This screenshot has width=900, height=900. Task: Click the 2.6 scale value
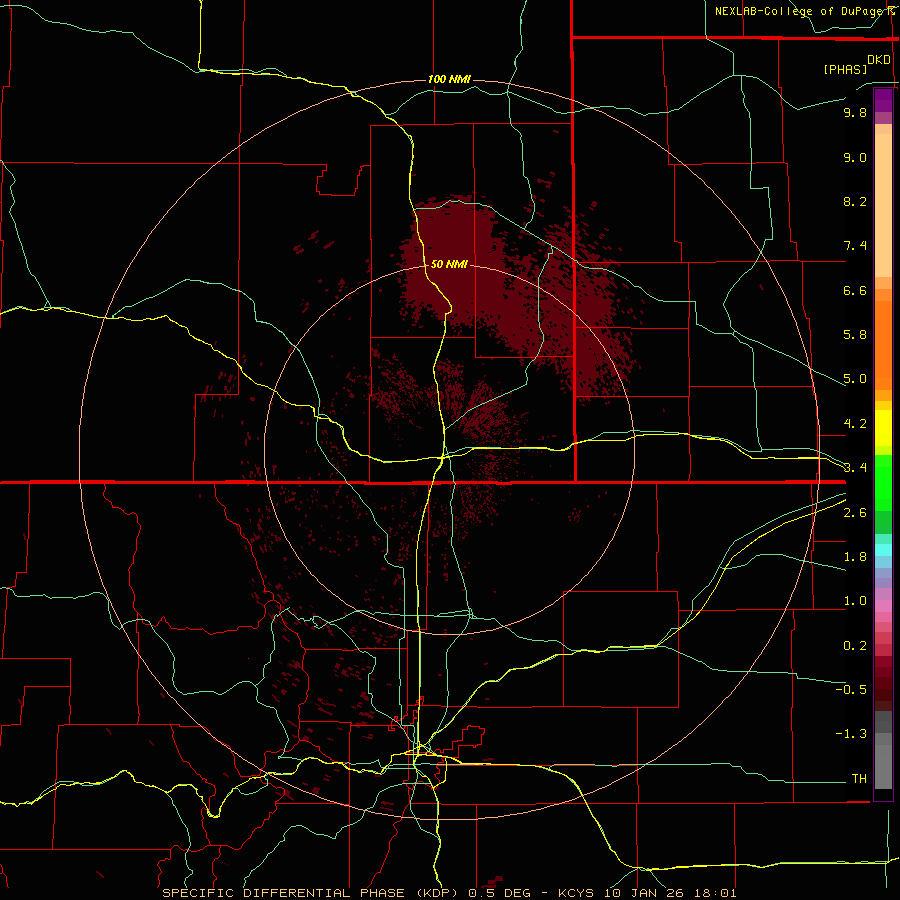(x=855, y=513)
